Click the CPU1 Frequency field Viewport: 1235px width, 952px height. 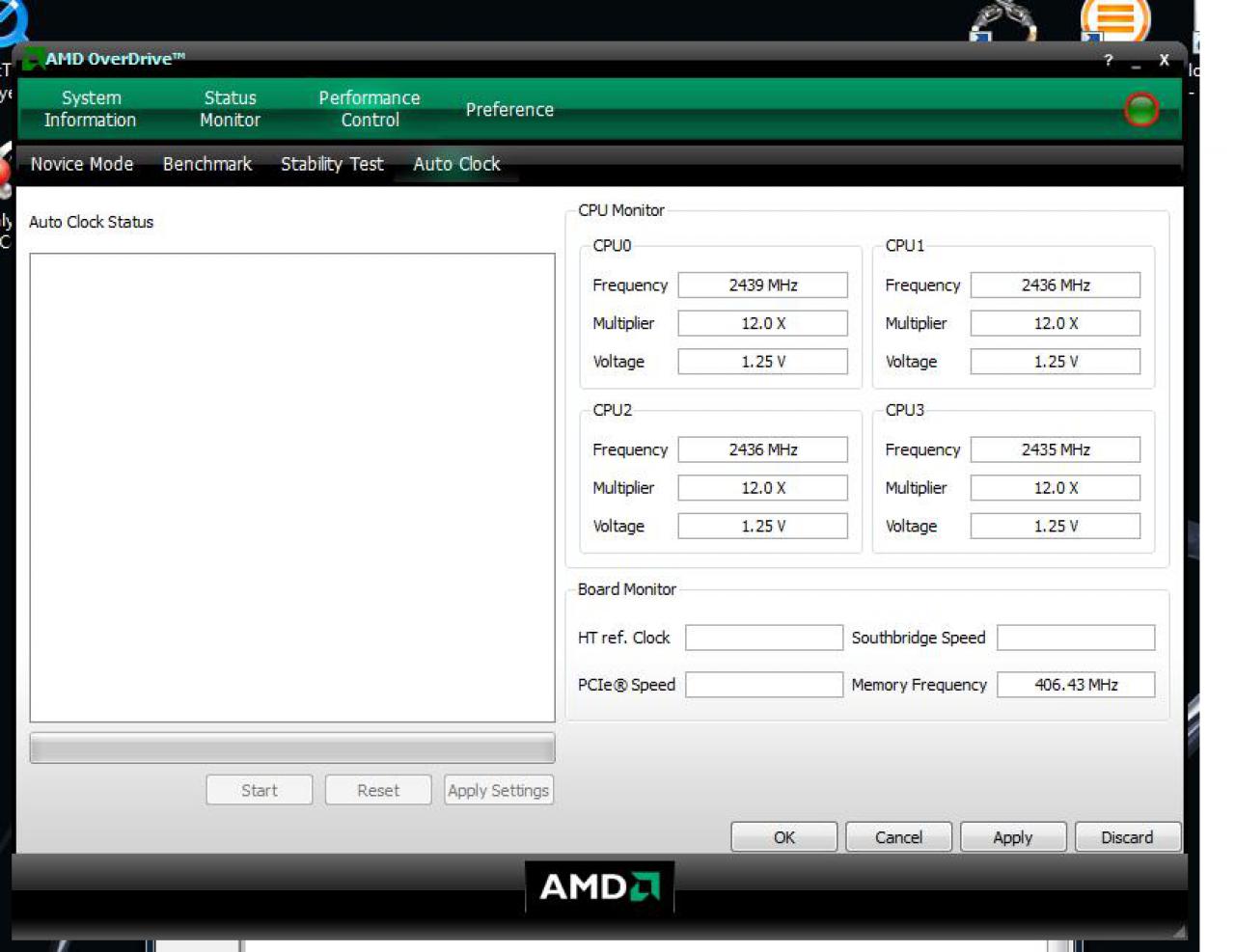(1056, 286)
